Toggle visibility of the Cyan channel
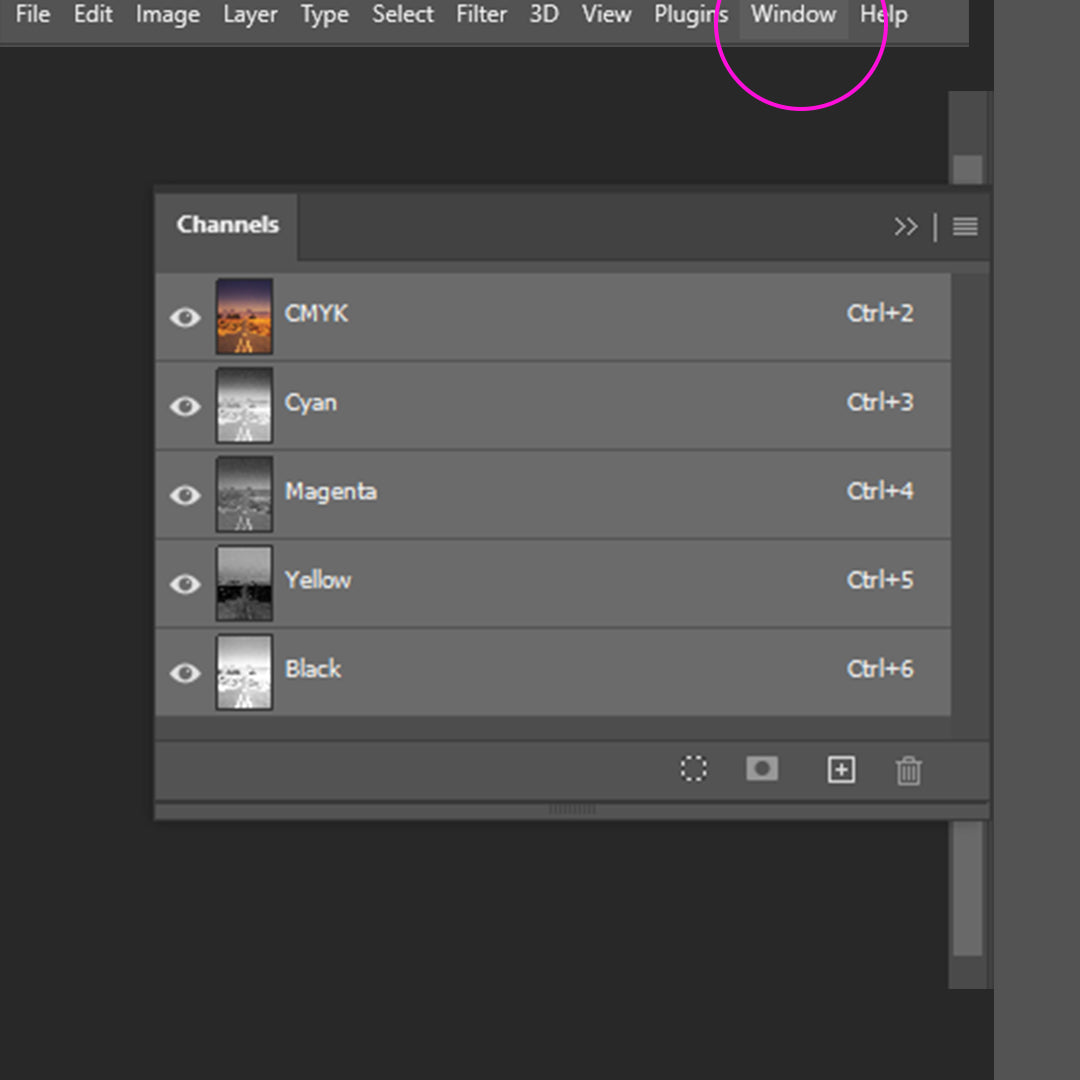 coord(185,406)
